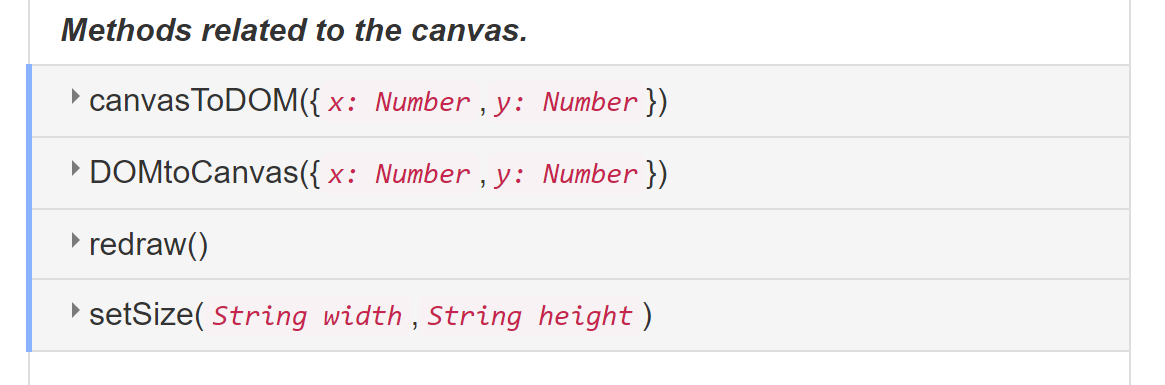Expand the setSize disclosure triangle

[75, 310]
